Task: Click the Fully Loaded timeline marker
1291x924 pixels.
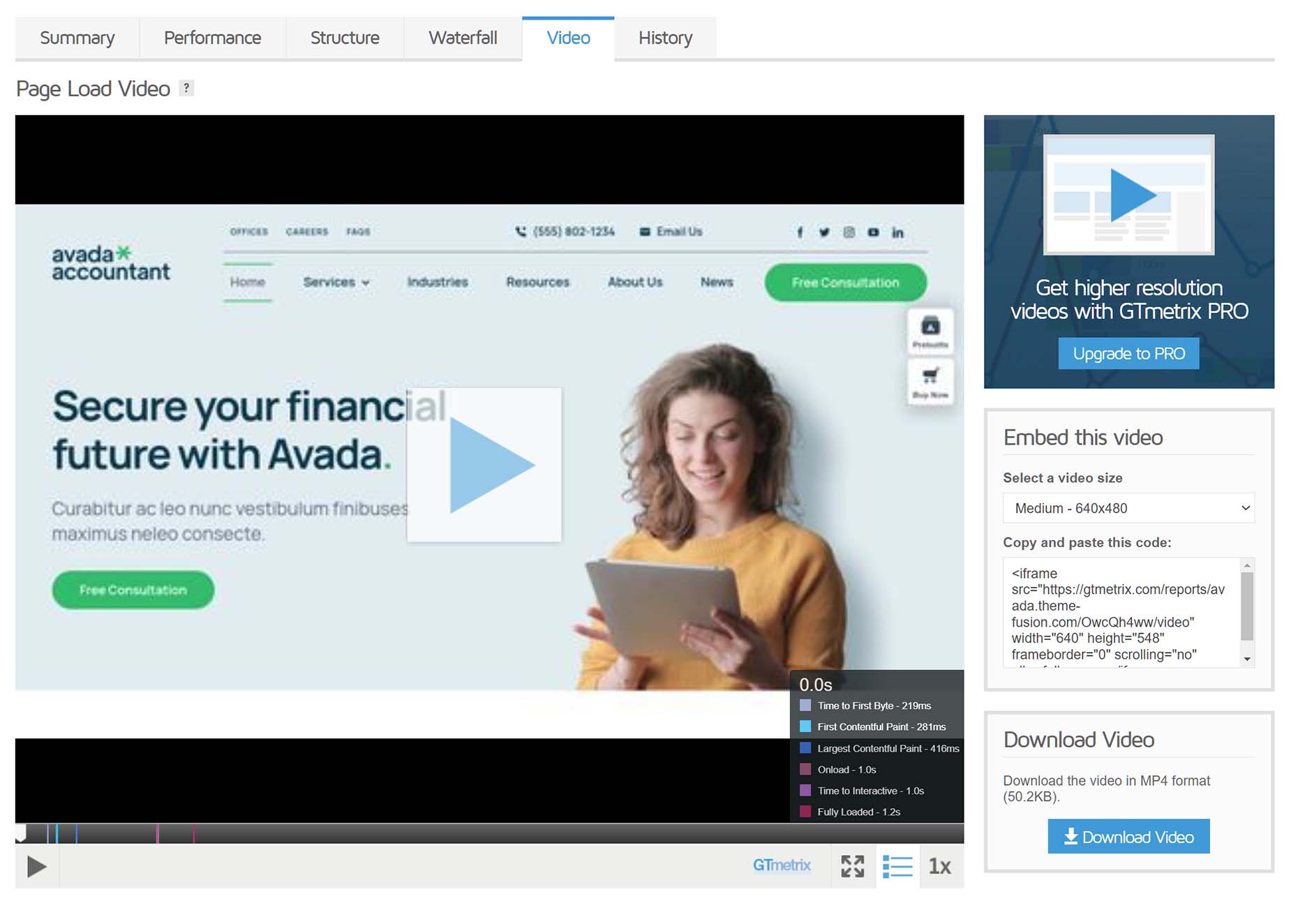Action: click(193, 833)
